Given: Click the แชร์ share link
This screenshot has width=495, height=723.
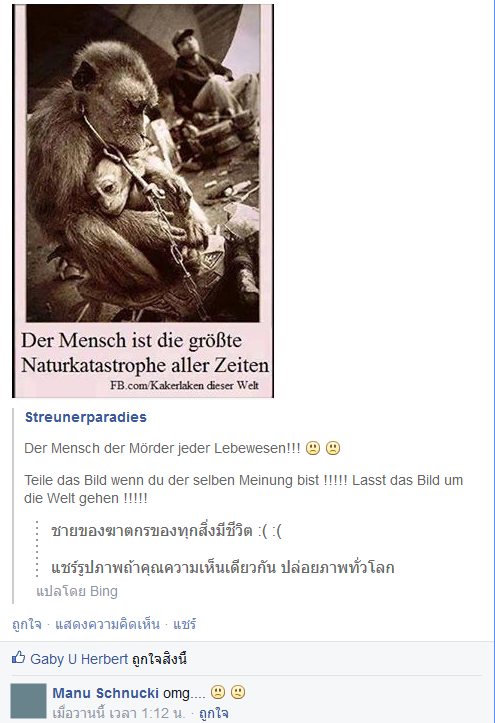Looking at the screenshot, I should coord(185,624).
